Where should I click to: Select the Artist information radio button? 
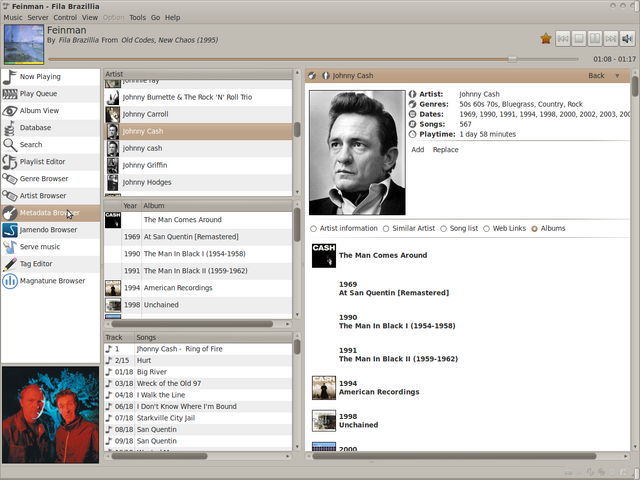pyautogui.click(x=313, y=229)
